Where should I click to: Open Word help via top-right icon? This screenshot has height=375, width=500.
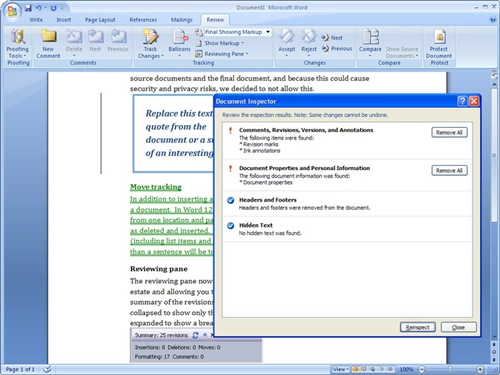(493, 20)
